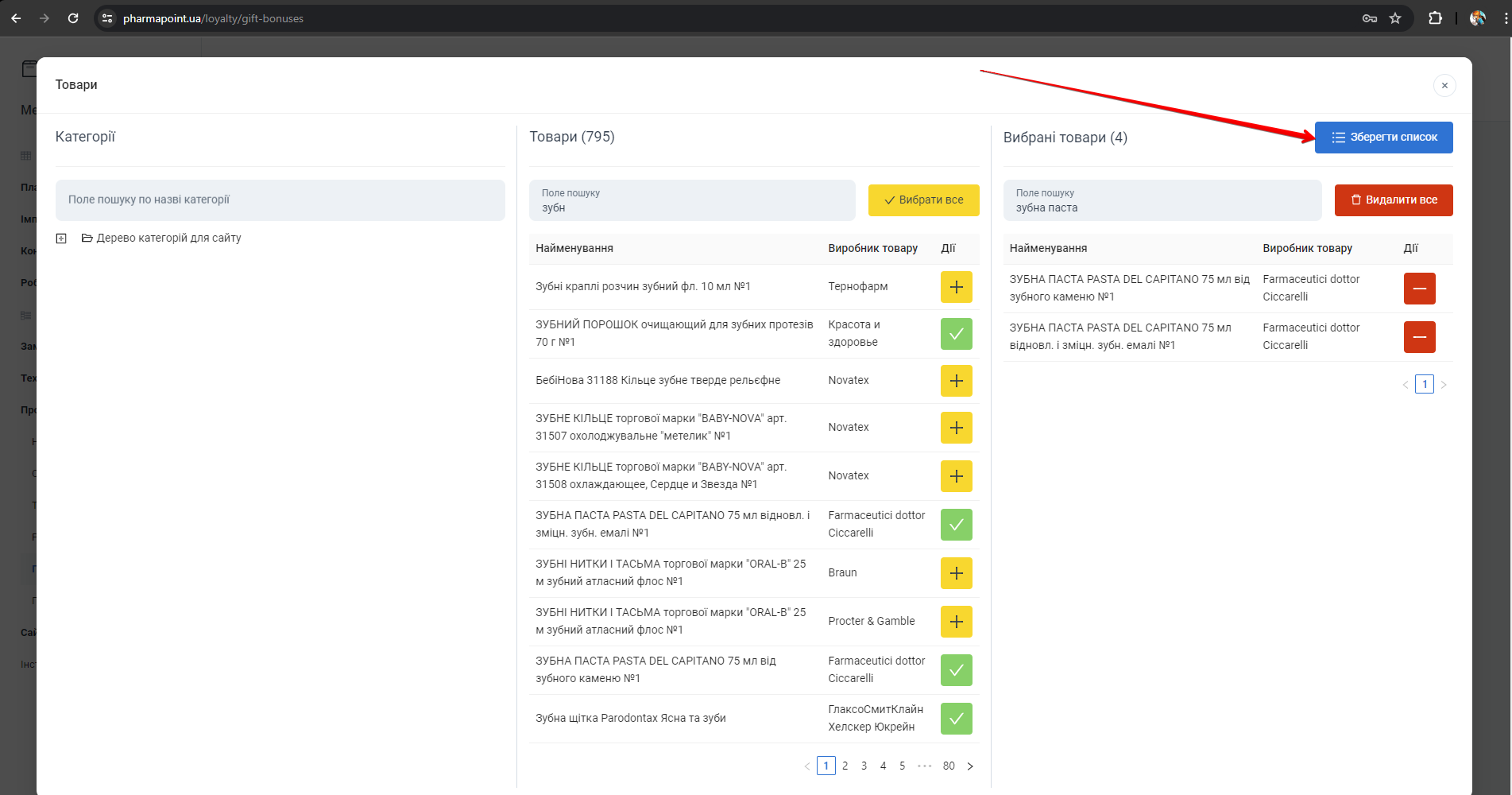
Task: Expand Дерево категорій для сайту tree
Action: click(x=61, y=238)
